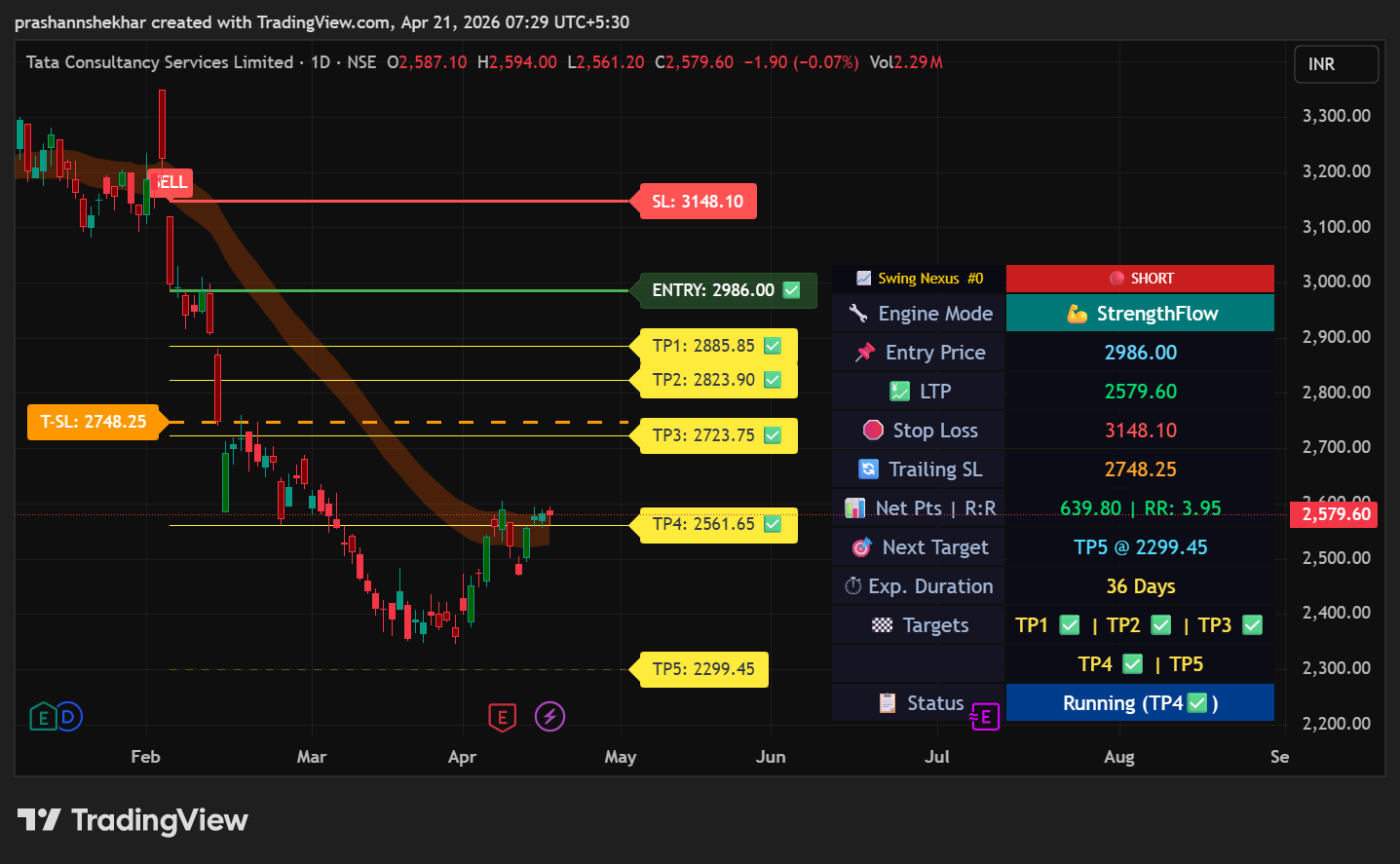Open the INR currency selector

(1337, 64)
